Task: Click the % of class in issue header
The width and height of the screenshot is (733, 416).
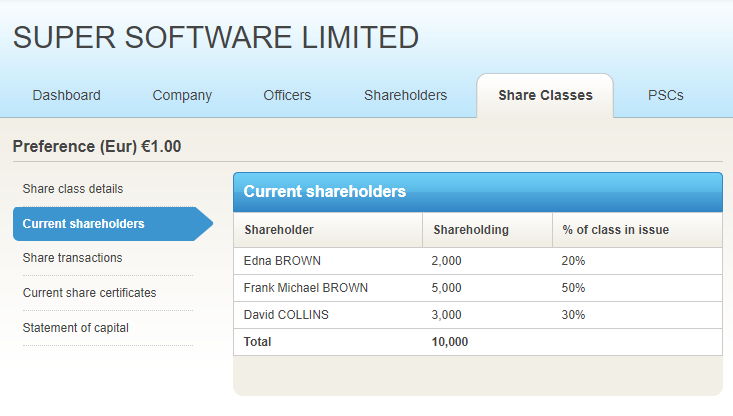Action: point(616,230)
